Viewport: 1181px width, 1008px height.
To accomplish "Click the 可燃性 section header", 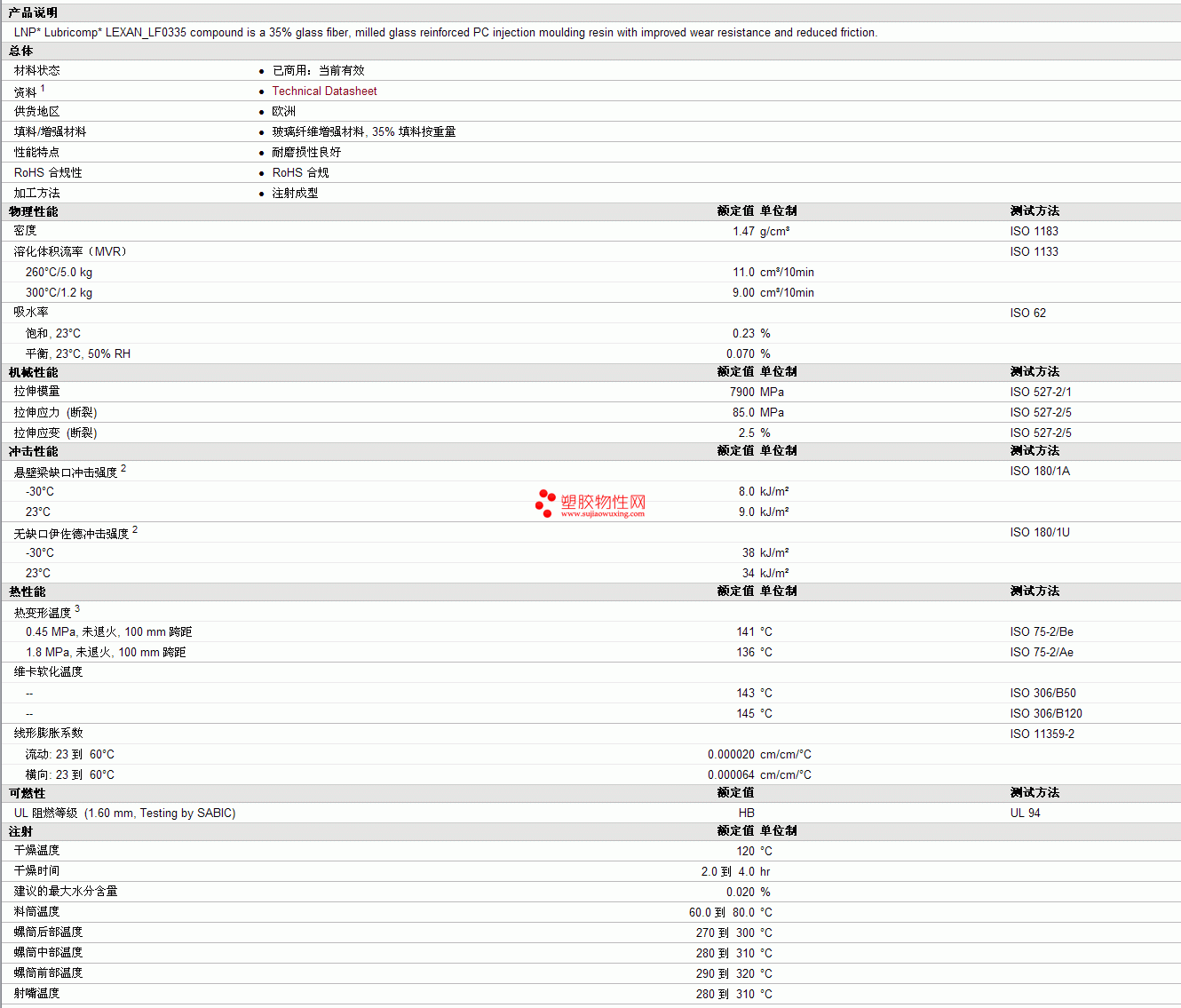I will click(x=27, y=793).
